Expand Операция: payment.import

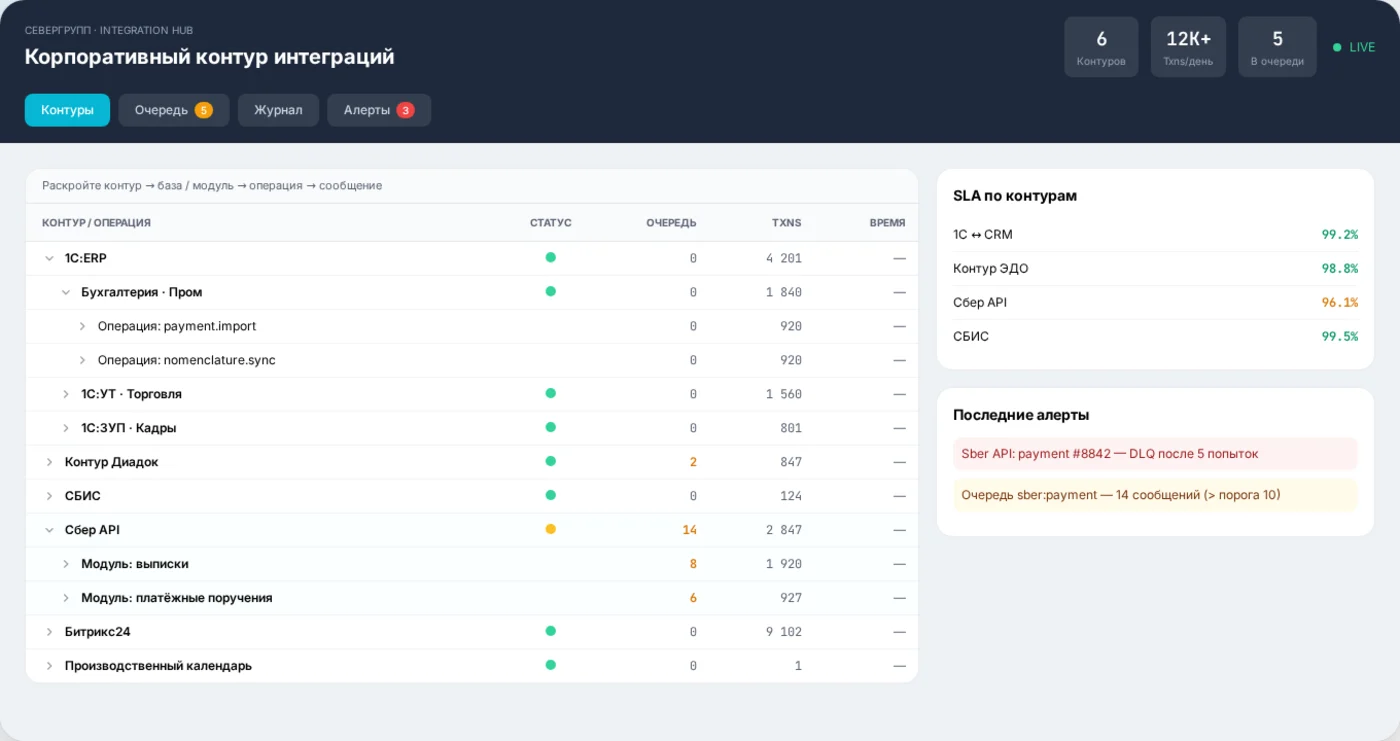coord(82,326)
